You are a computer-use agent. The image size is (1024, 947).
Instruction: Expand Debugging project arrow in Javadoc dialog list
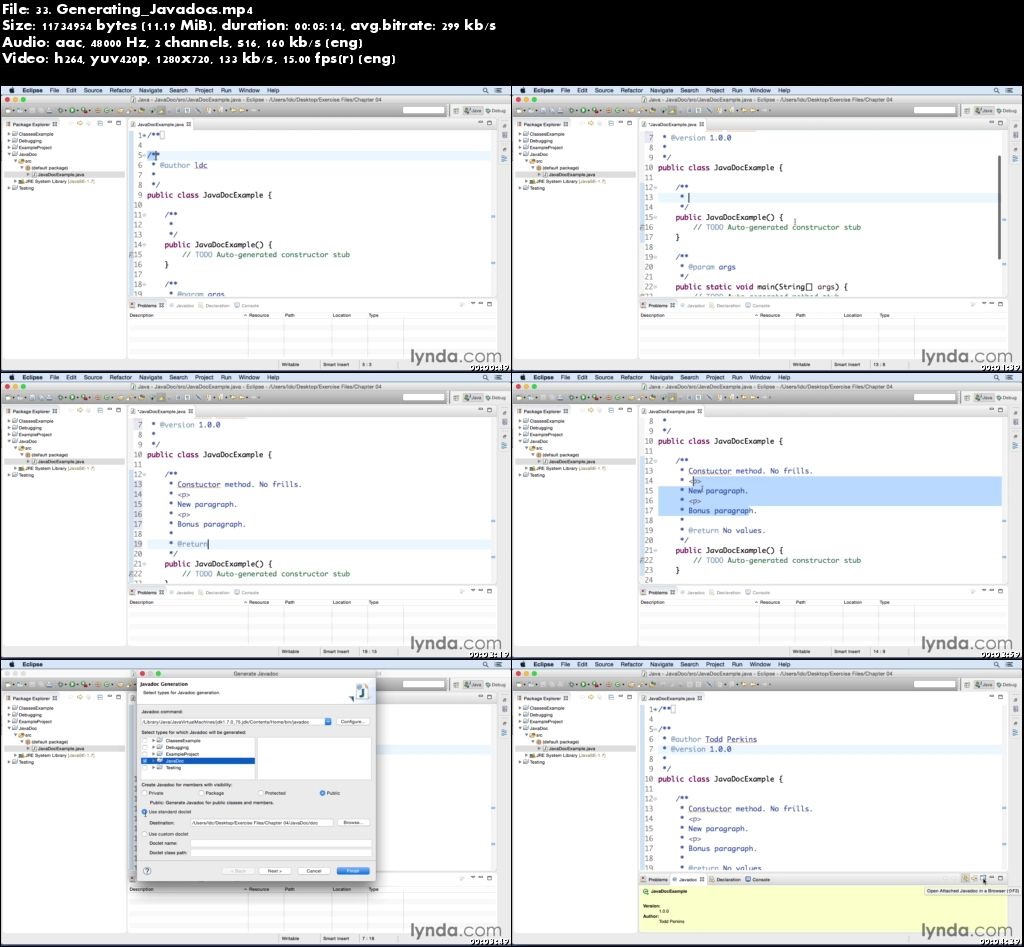pyautogui.click(x=153, y=747)
